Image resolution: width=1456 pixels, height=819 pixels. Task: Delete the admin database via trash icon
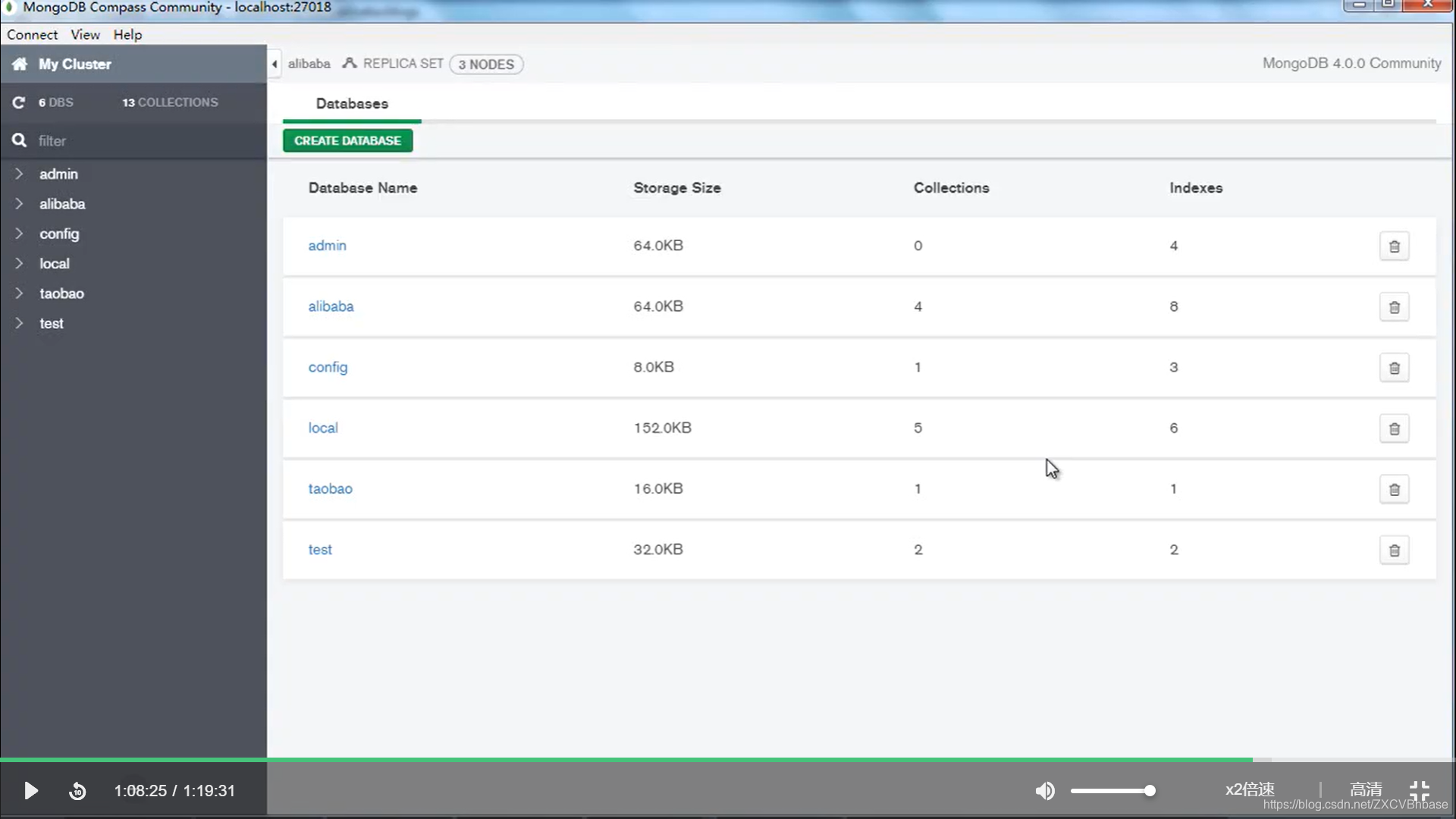(x=1394, y=246)
